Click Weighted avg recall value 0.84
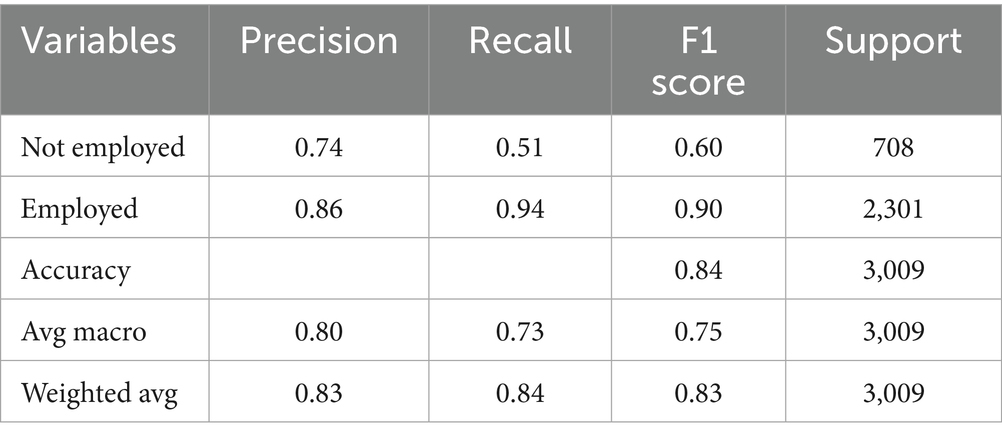This screenshot has width=1002, height=440. (523, 394)
